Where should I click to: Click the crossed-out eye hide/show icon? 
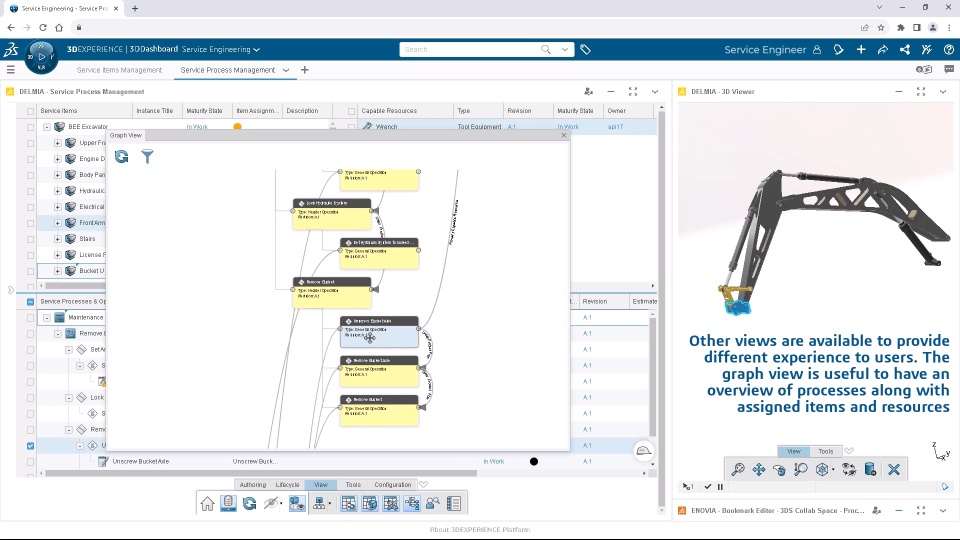click(x=270, y=503)
